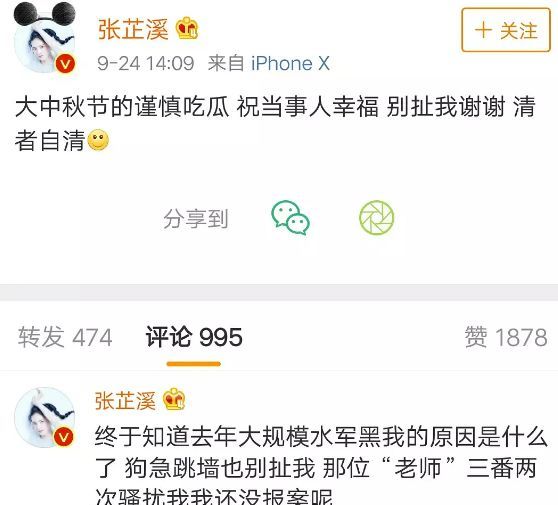Open commenter 张芷溪 profile name
This screenshot has height=505, width=558.
(125, 400)
